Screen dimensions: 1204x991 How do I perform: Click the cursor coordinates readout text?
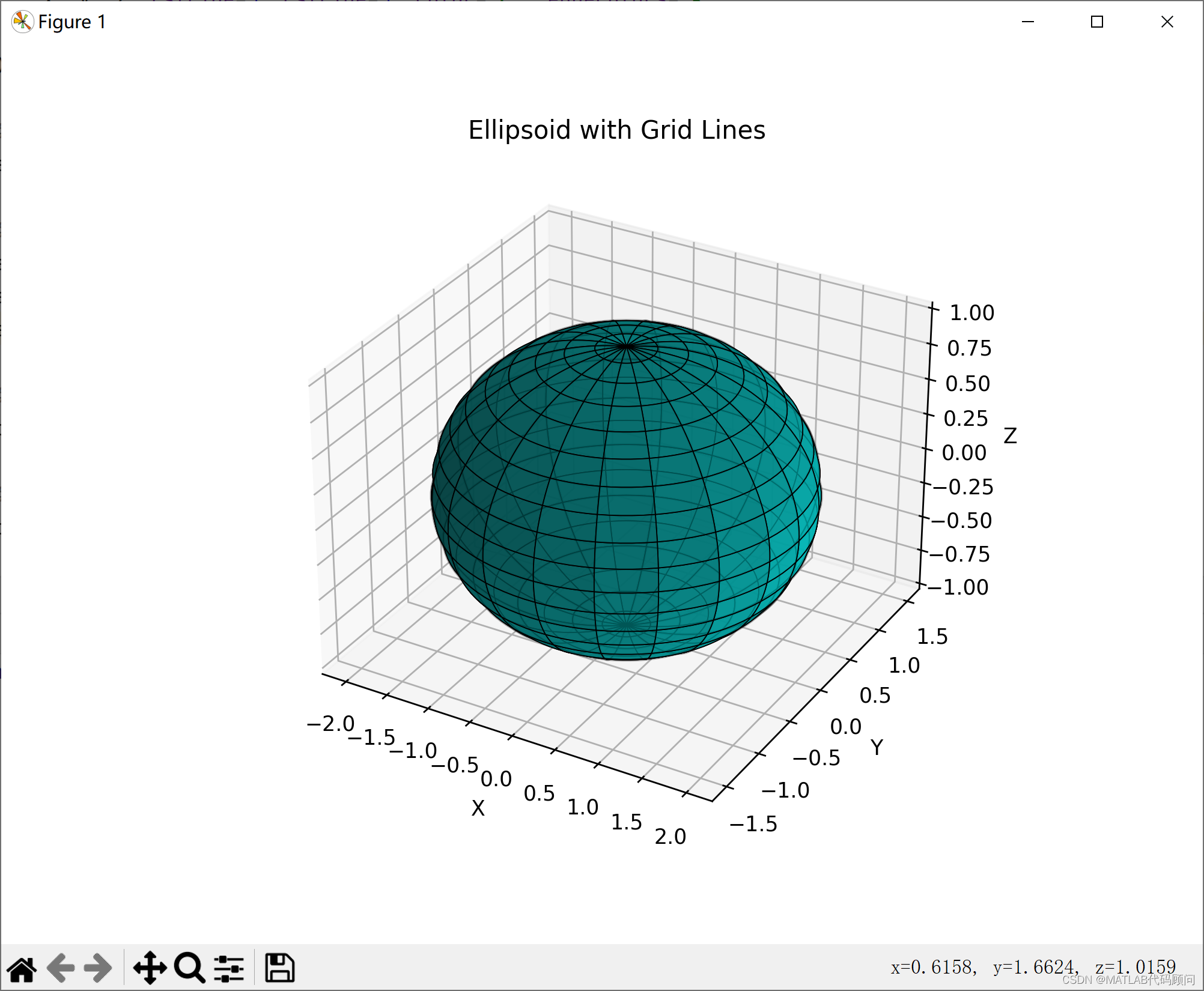pyautogui.click(x=1033, y=966)
